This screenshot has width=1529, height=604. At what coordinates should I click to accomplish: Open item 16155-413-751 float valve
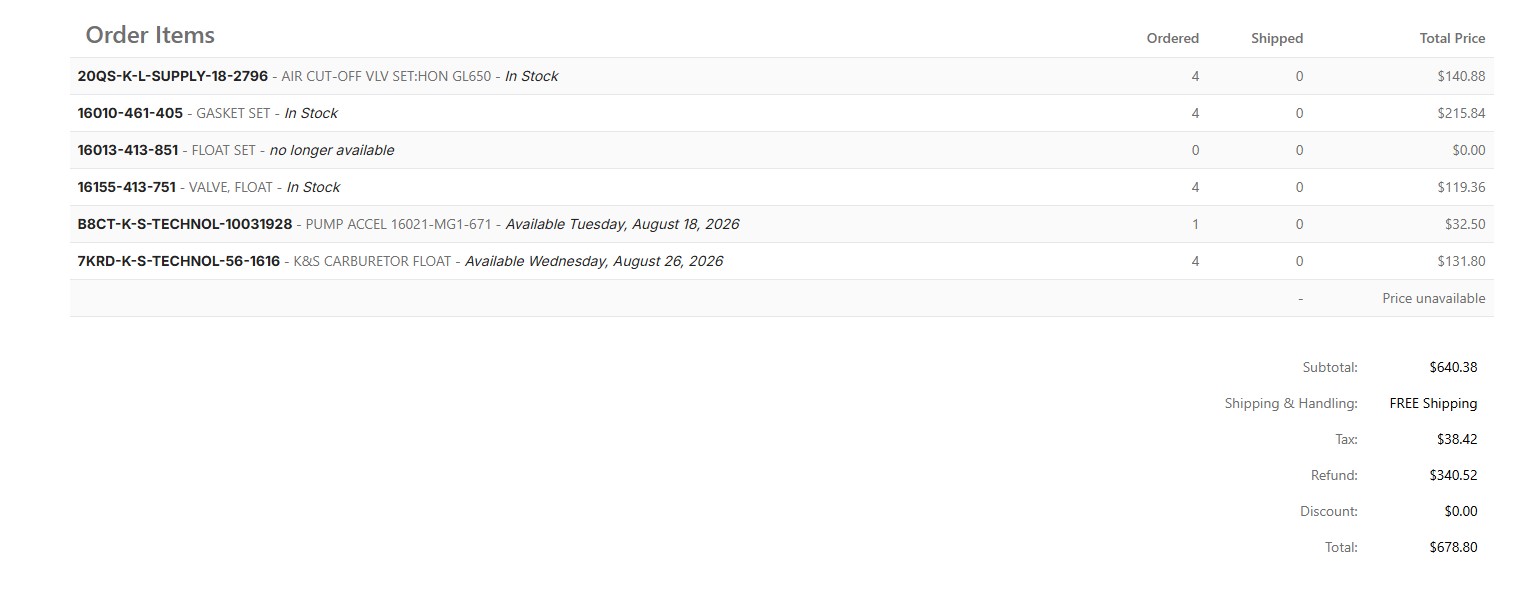(127, 187)
